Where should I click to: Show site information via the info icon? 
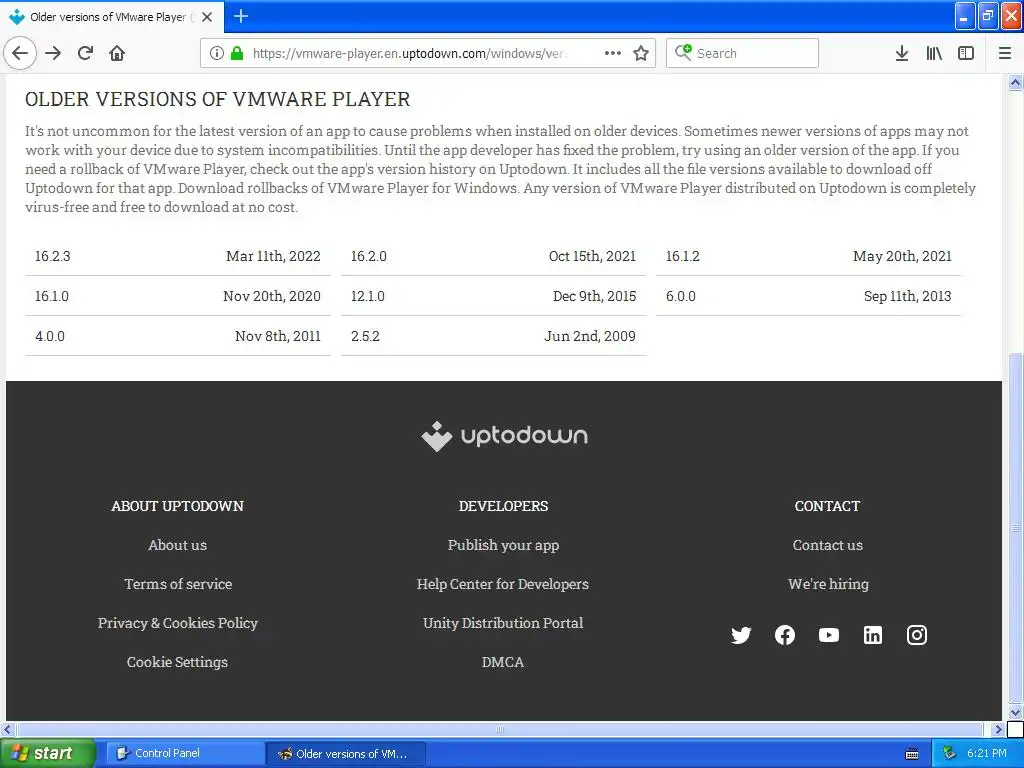[x=217, y=53]
